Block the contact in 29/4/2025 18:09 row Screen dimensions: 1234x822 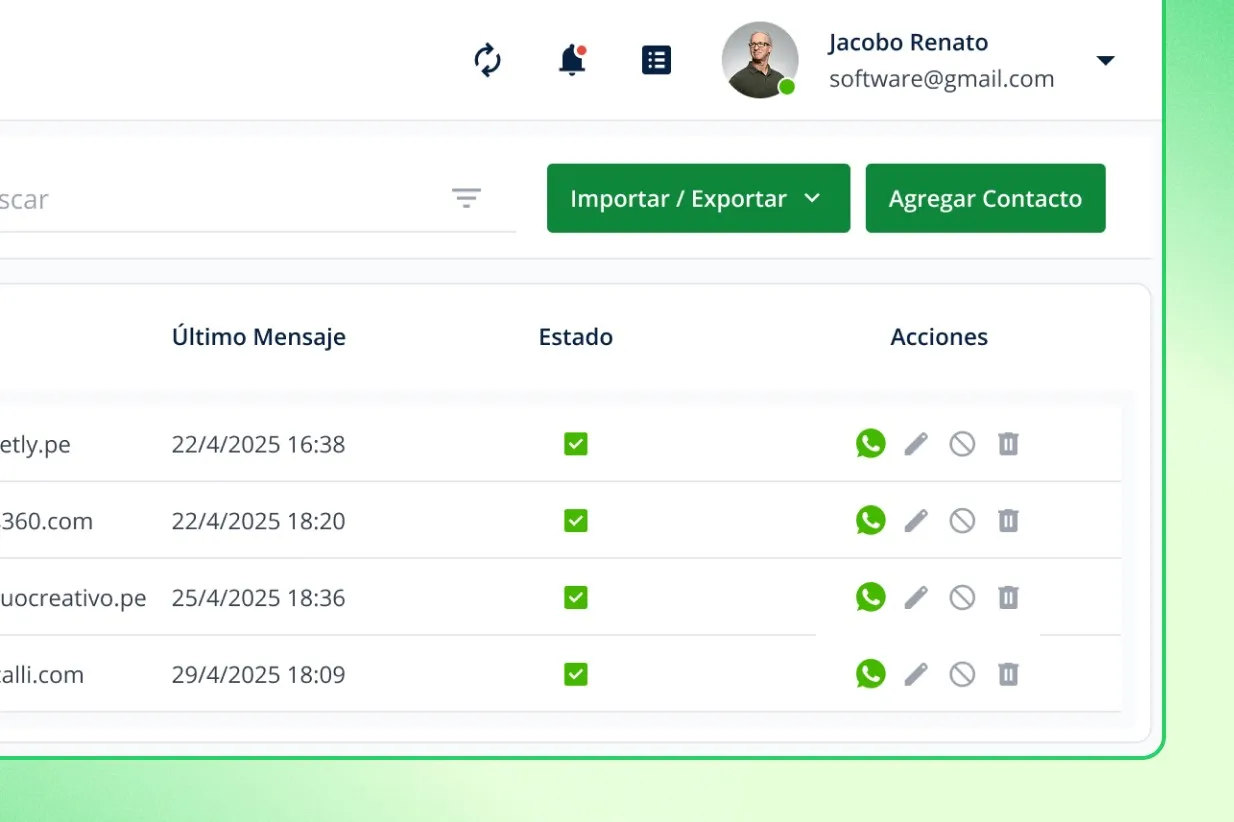click(x=962, y=675)
